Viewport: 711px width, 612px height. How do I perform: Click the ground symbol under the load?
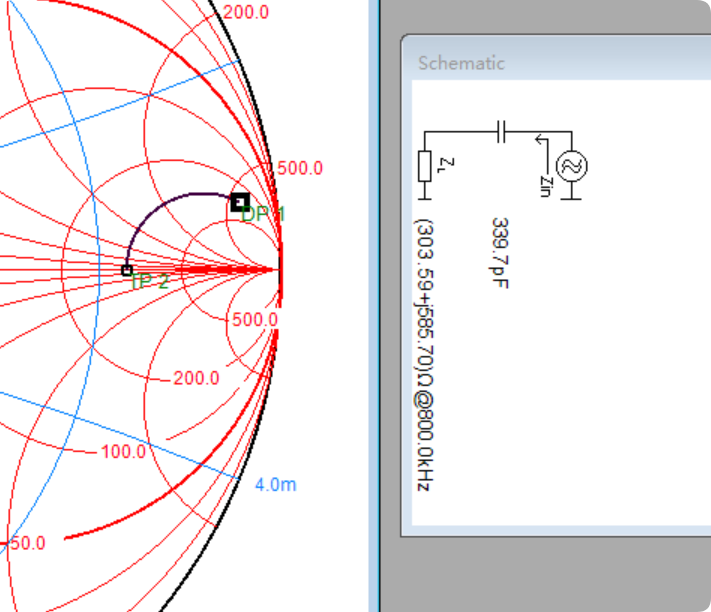(425, 188)
